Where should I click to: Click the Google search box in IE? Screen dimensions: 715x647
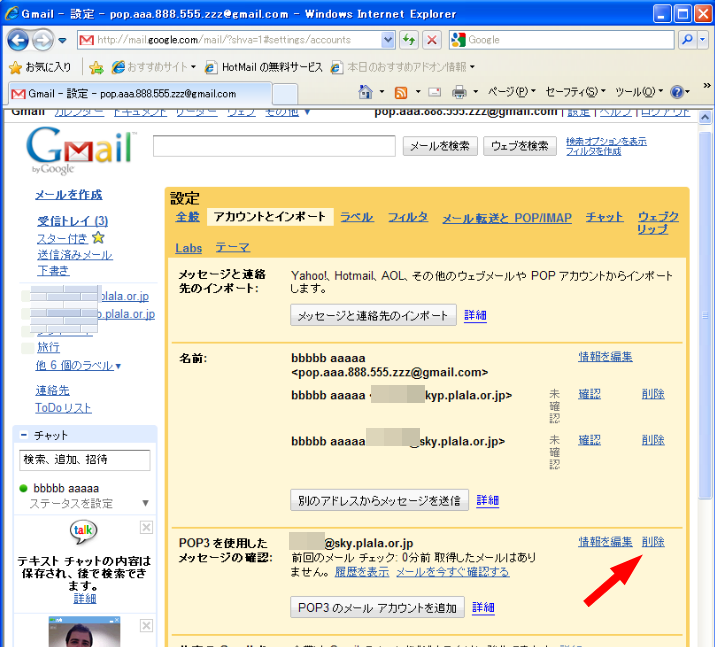[x=561, y=40]
